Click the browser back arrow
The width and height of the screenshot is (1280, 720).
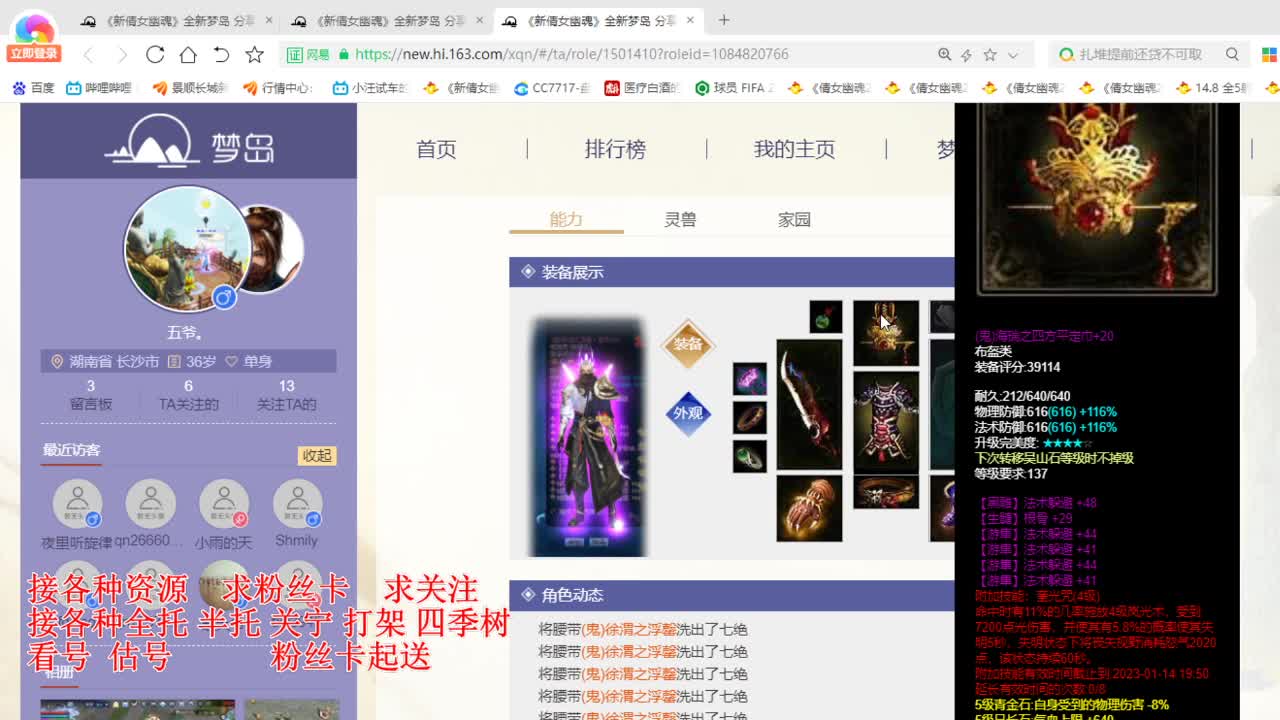pos(88,55)
